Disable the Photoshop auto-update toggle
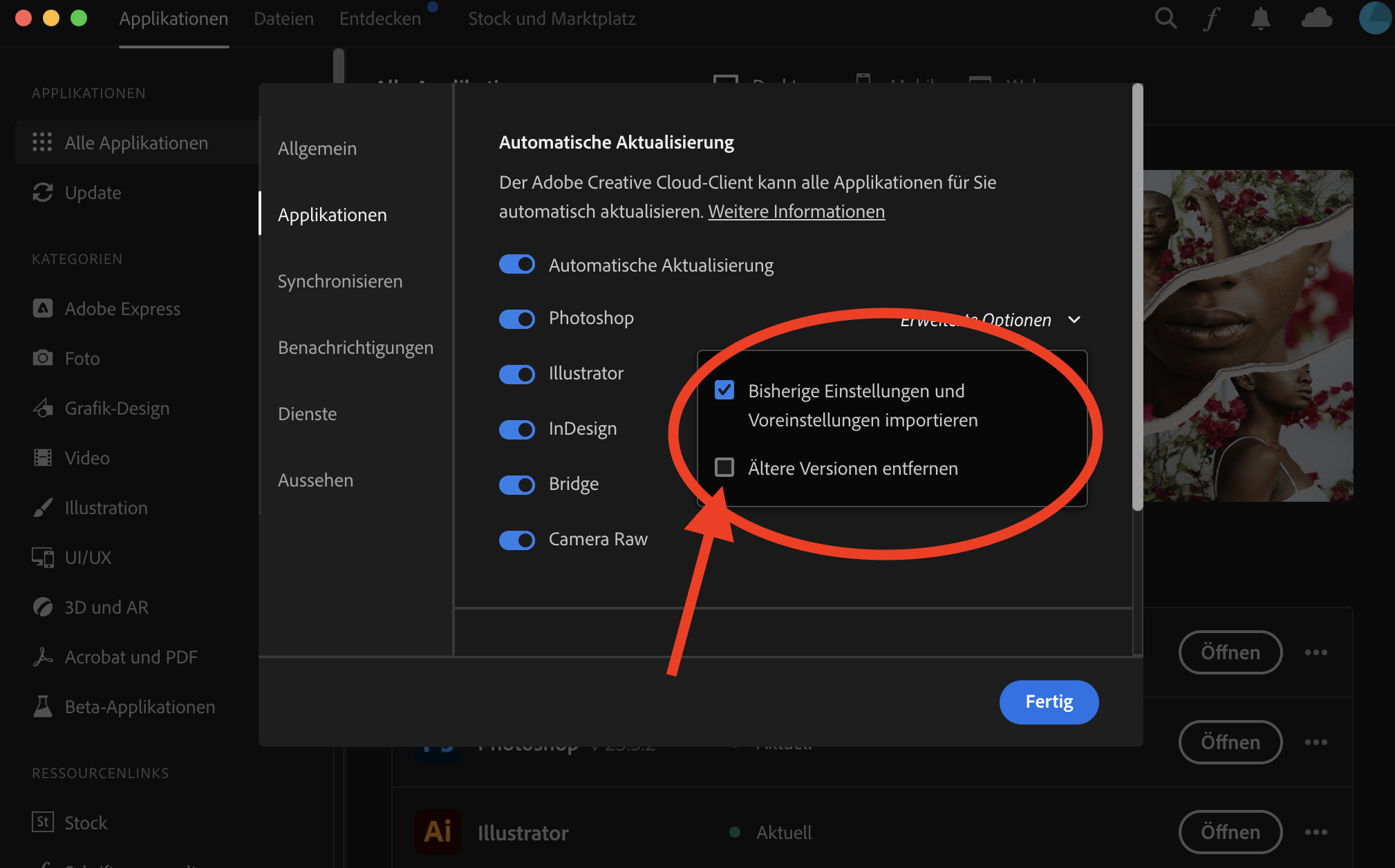Image resolution: width=1395 pixels, height=868 pixels. [x=517, y=319]
